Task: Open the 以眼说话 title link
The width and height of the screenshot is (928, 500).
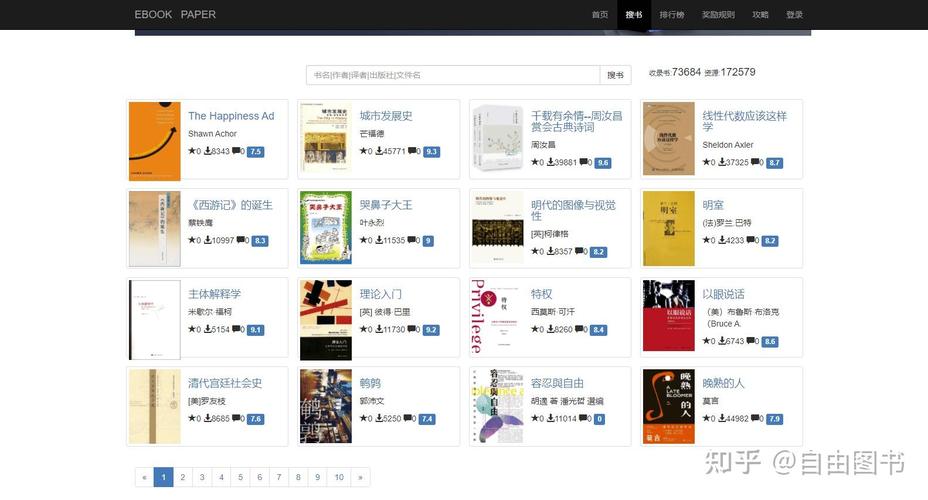Action: pos(723,294)
